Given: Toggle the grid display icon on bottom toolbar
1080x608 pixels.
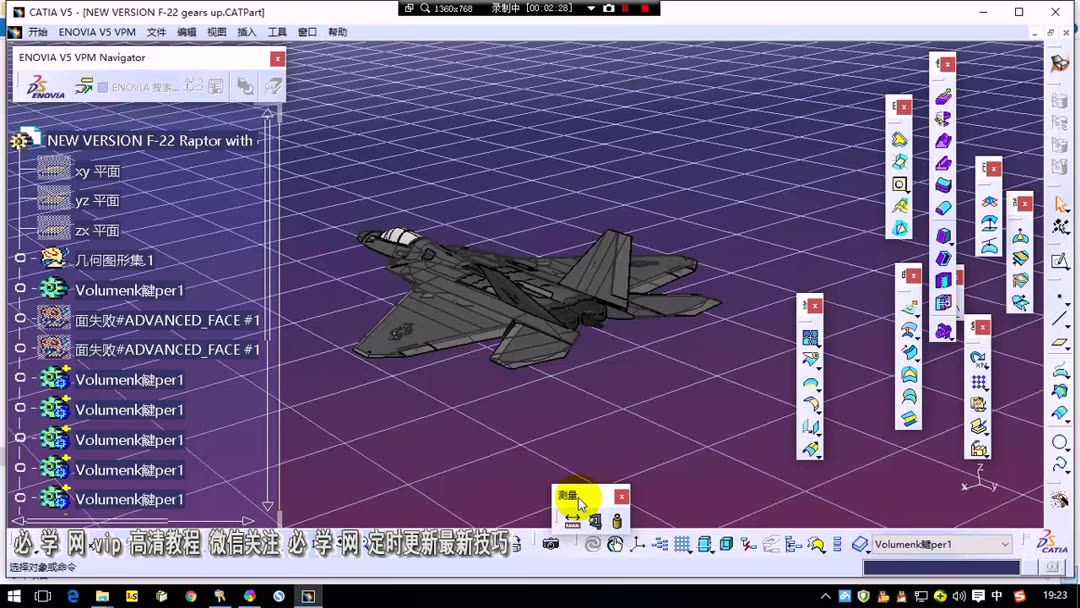Looking at the screenshot, I should coord(683,545).
